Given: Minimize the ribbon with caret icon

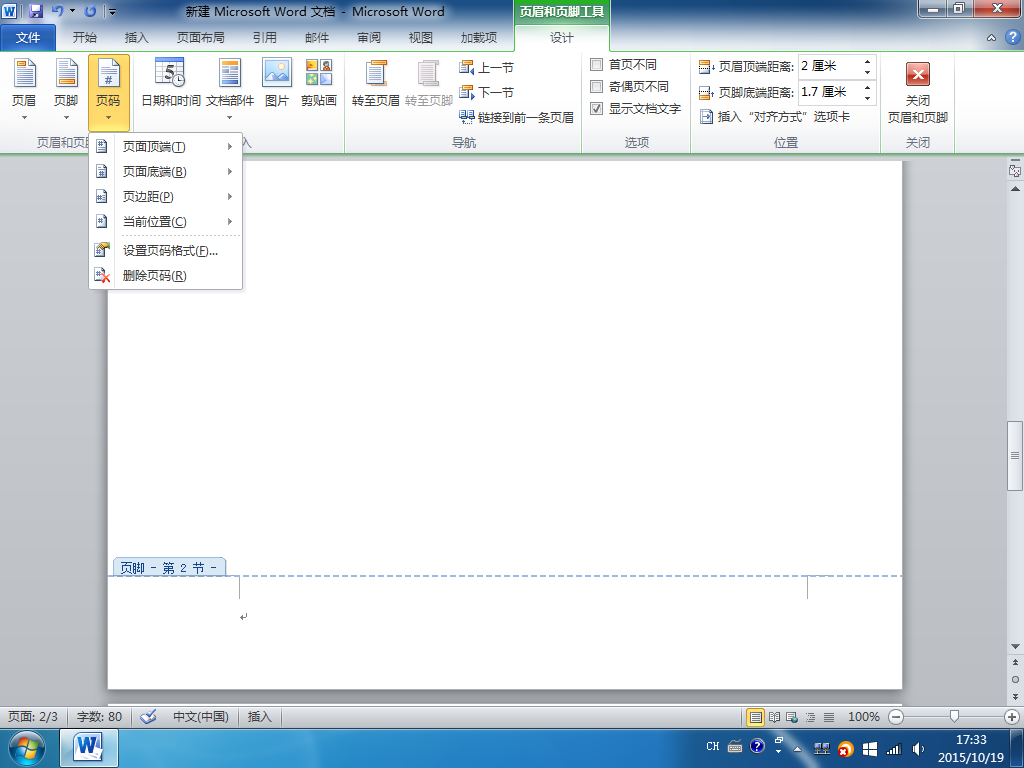Looking at the screenshot, I should click(991, 38).
